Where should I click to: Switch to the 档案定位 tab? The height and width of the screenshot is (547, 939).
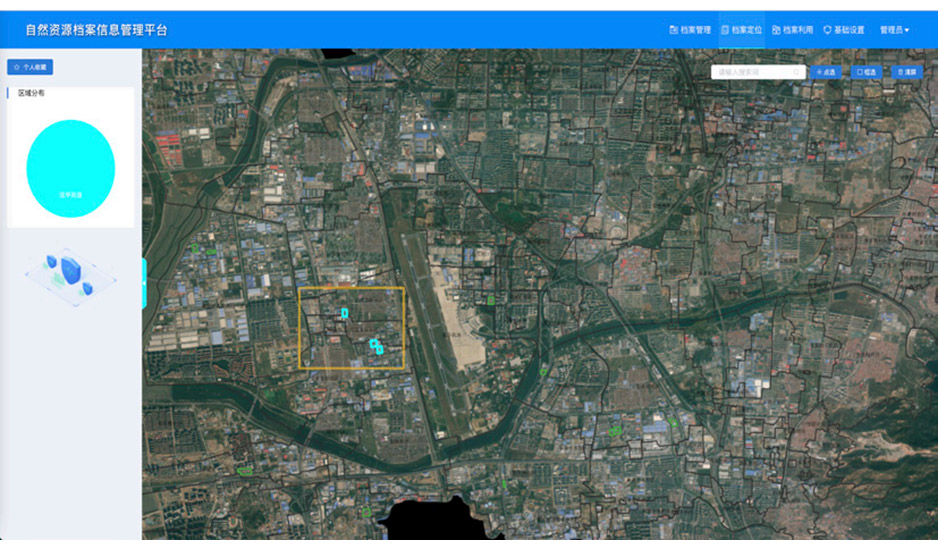741,30
